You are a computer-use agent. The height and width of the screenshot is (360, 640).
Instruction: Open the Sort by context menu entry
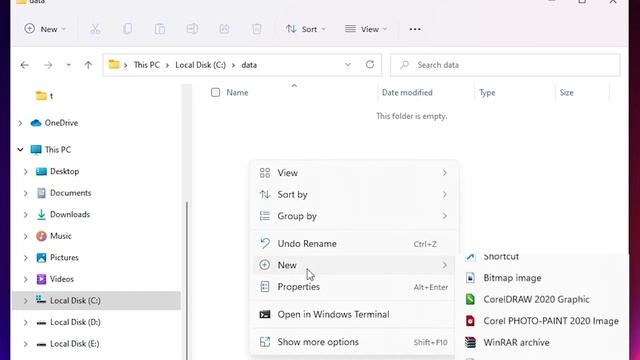(x=354, y=194)
